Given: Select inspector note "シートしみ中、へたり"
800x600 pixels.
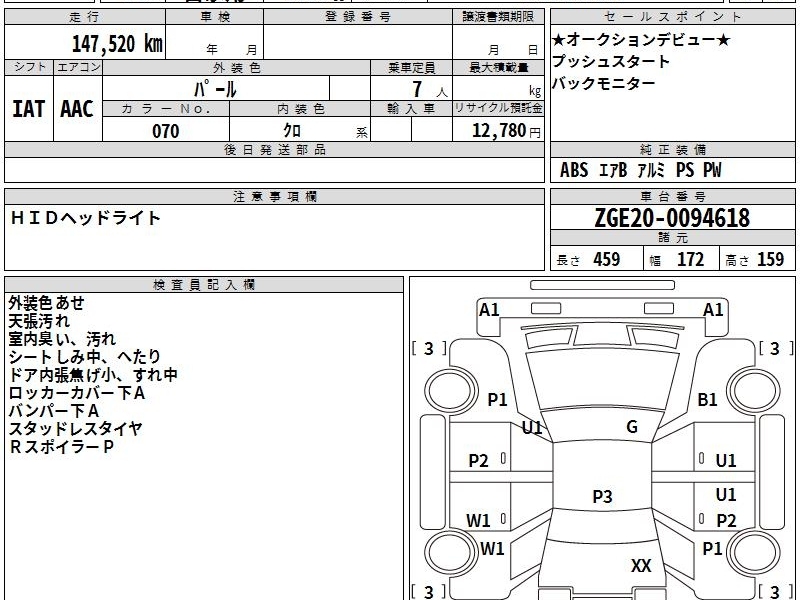Looking at the screenshot, I should 85,357.
